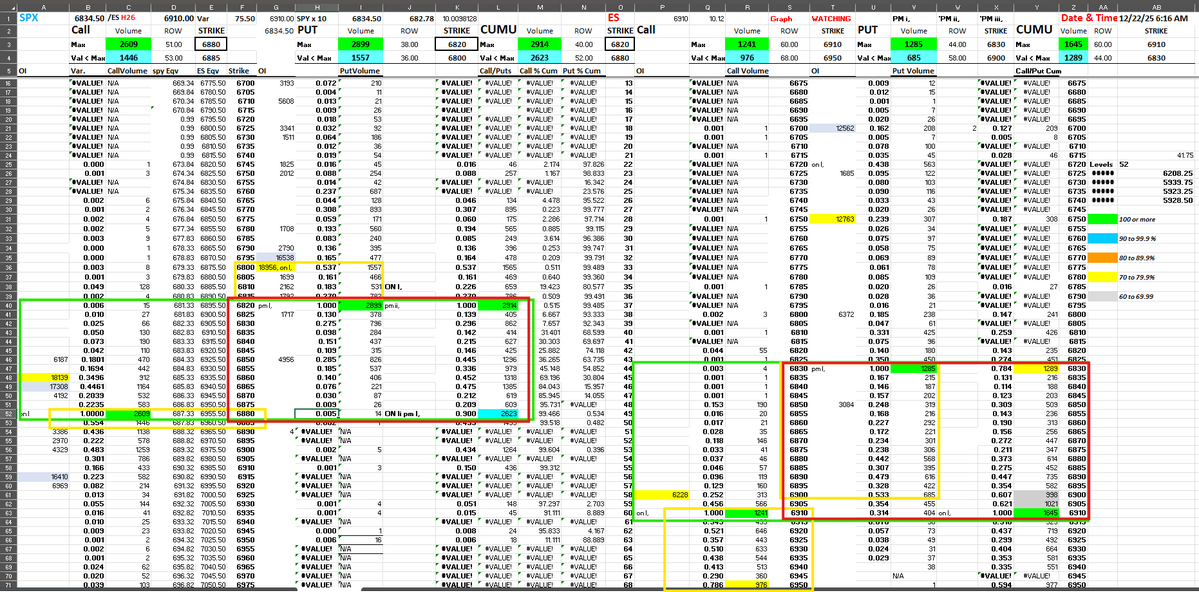Select the 'ON li pm l,' note cell

(411, 415)
